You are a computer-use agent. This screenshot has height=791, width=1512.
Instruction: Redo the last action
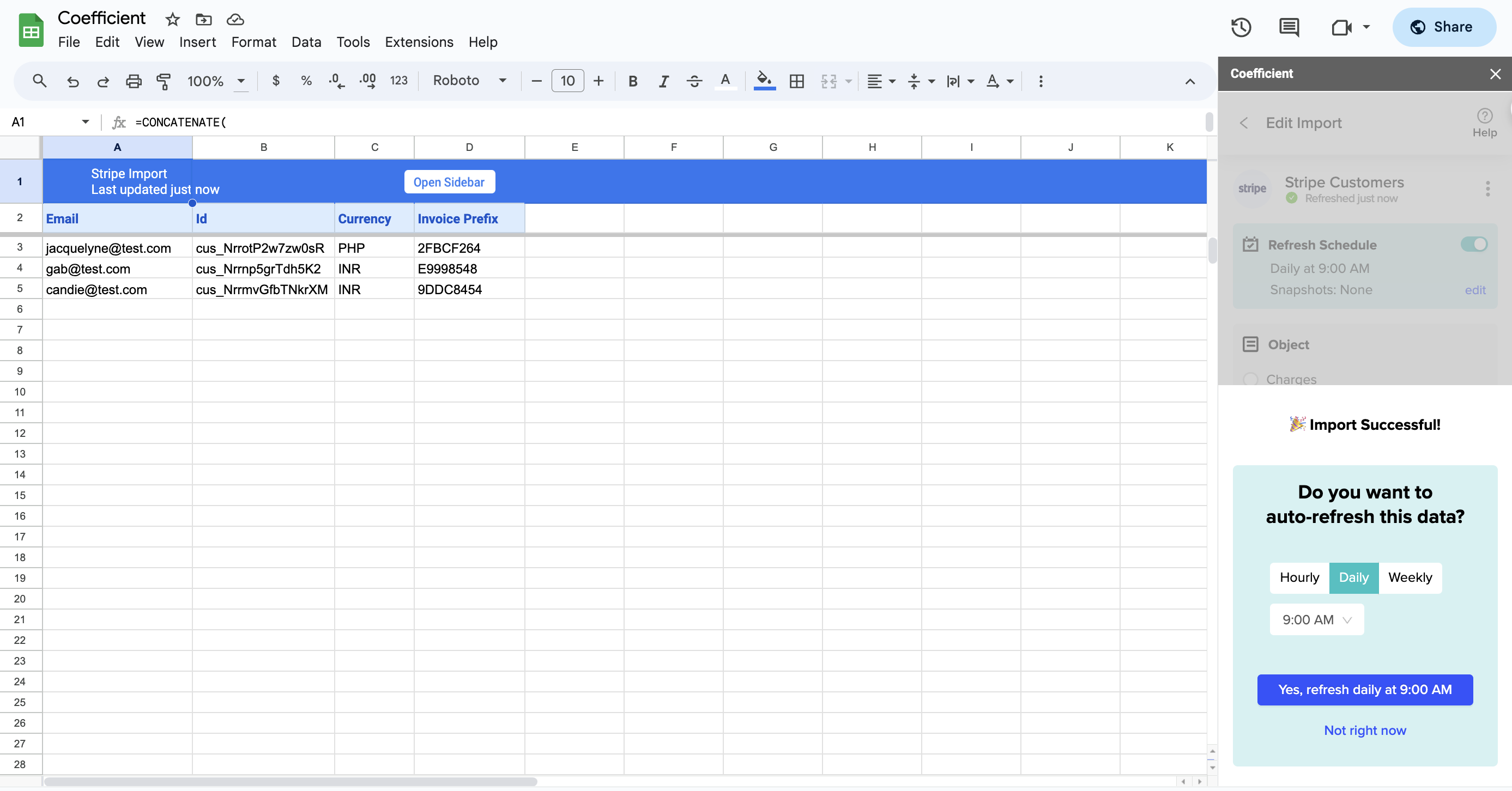coord(102,81)
